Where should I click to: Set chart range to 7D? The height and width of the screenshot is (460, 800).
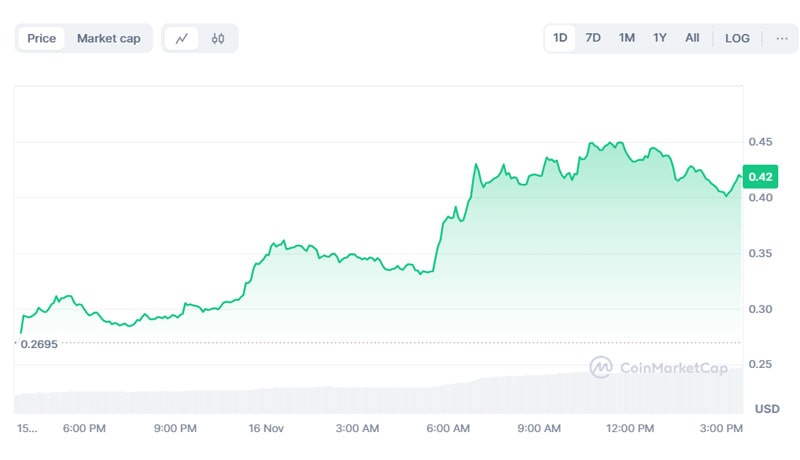(593, 38)
